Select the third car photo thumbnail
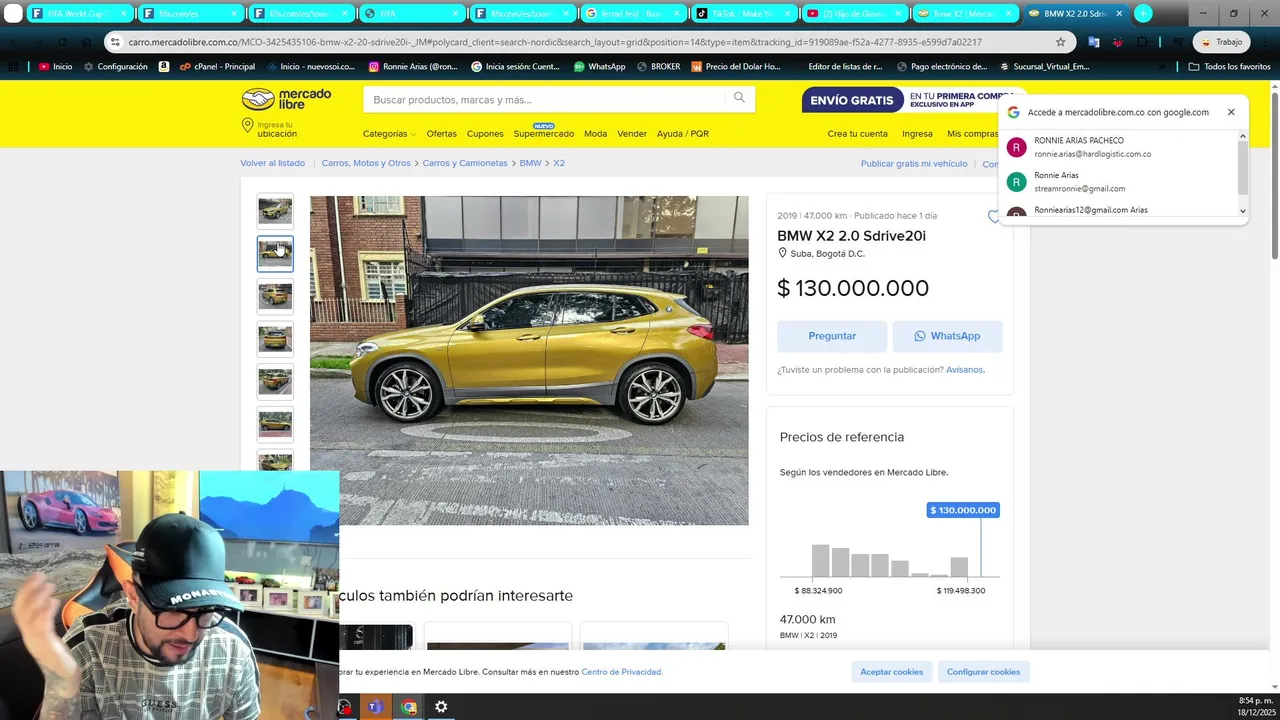Screen dimensions: 1280x720 coord(275,296)
